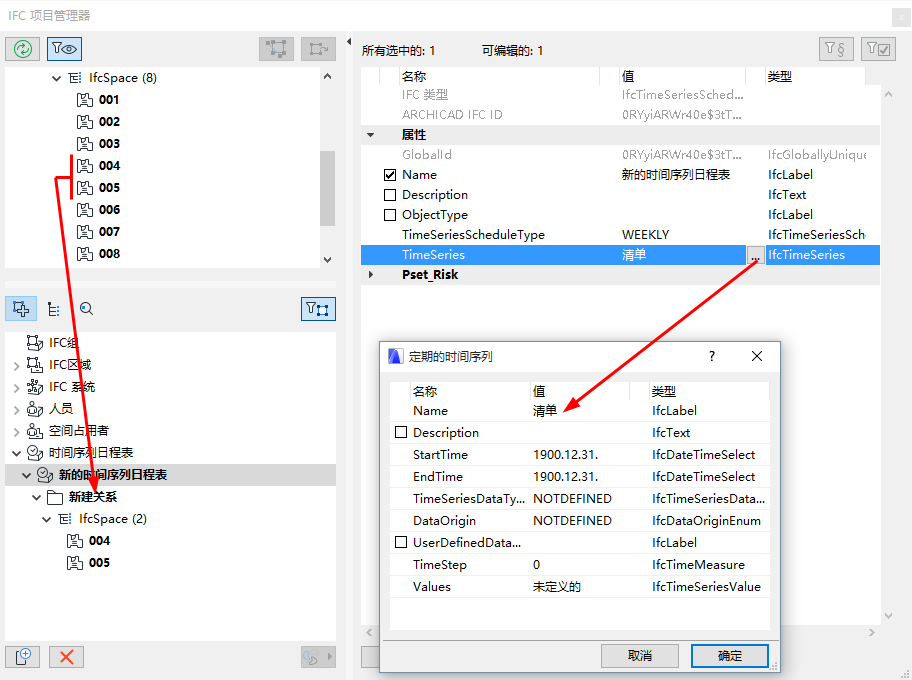
Task: Open the filter by scheme icon
Action: pos(836,49)
